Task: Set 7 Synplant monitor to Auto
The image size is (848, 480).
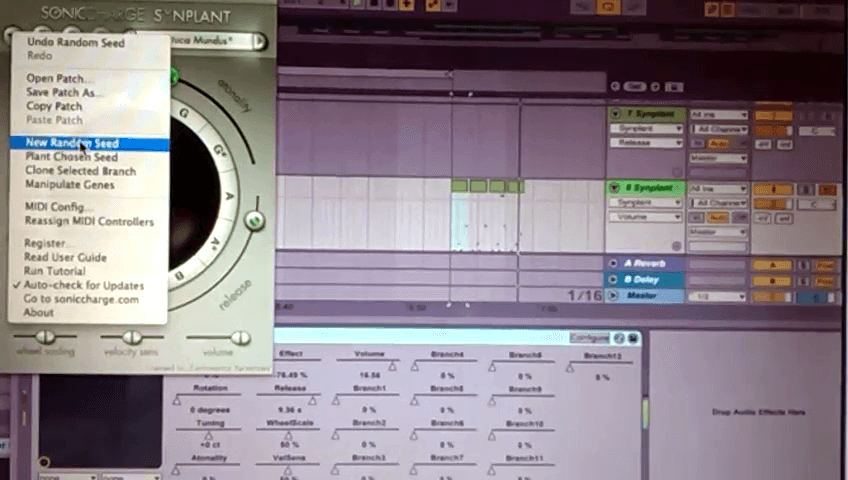Action: (x=719, y=143)
